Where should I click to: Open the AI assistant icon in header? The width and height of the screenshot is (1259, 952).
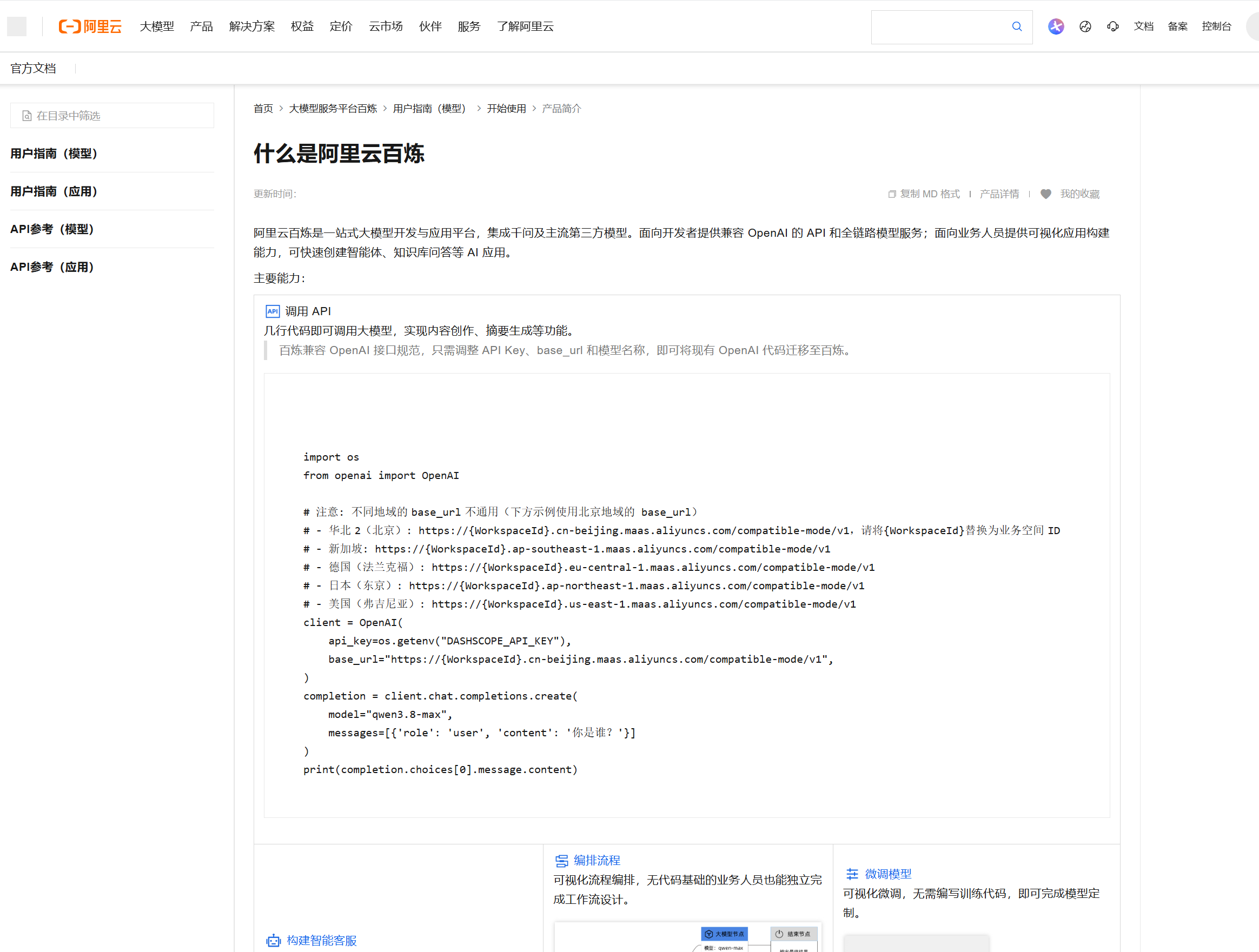tap(1056, 26)
